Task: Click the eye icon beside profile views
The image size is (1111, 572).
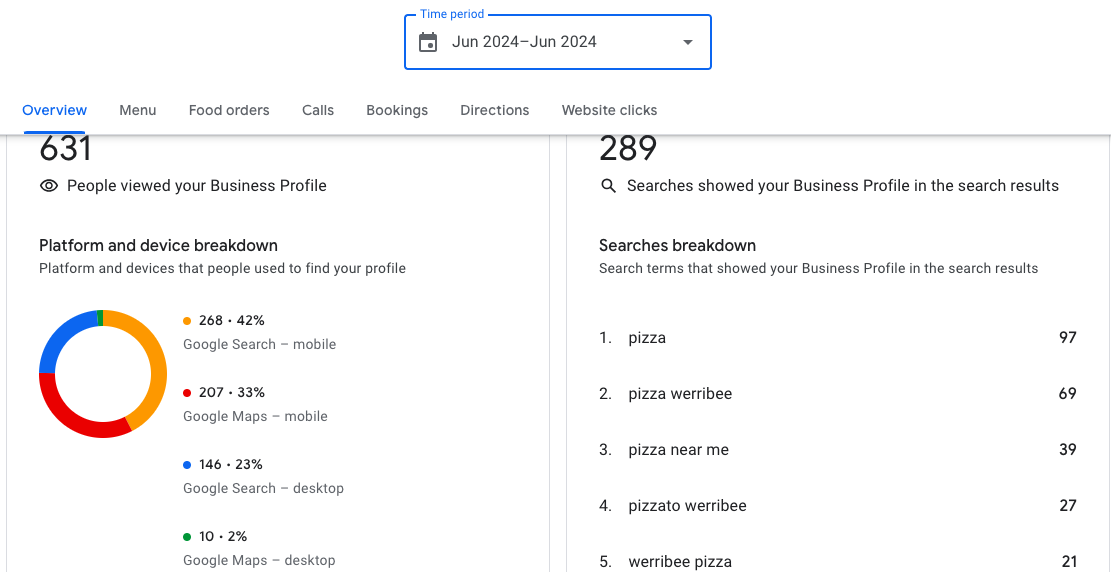Action: pos(49,186)
